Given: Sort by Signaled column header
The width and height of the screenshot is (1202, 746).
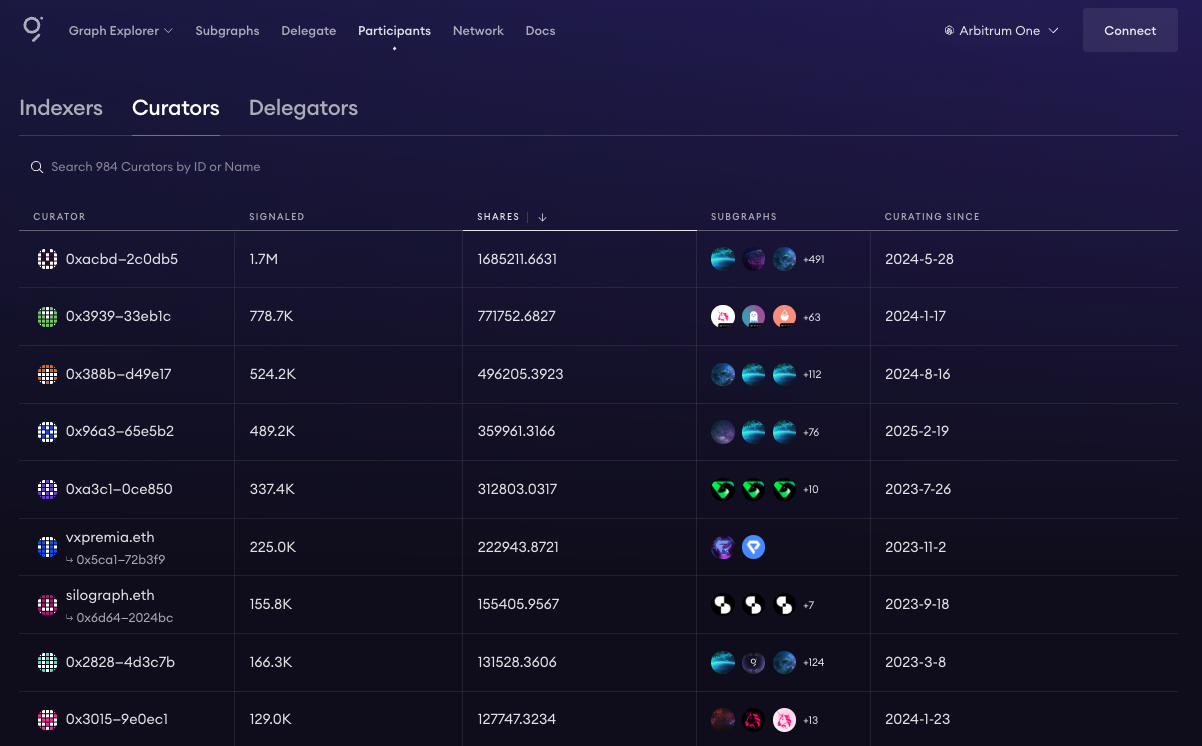Looking at the screenshot, I should (x=276, y=217).
